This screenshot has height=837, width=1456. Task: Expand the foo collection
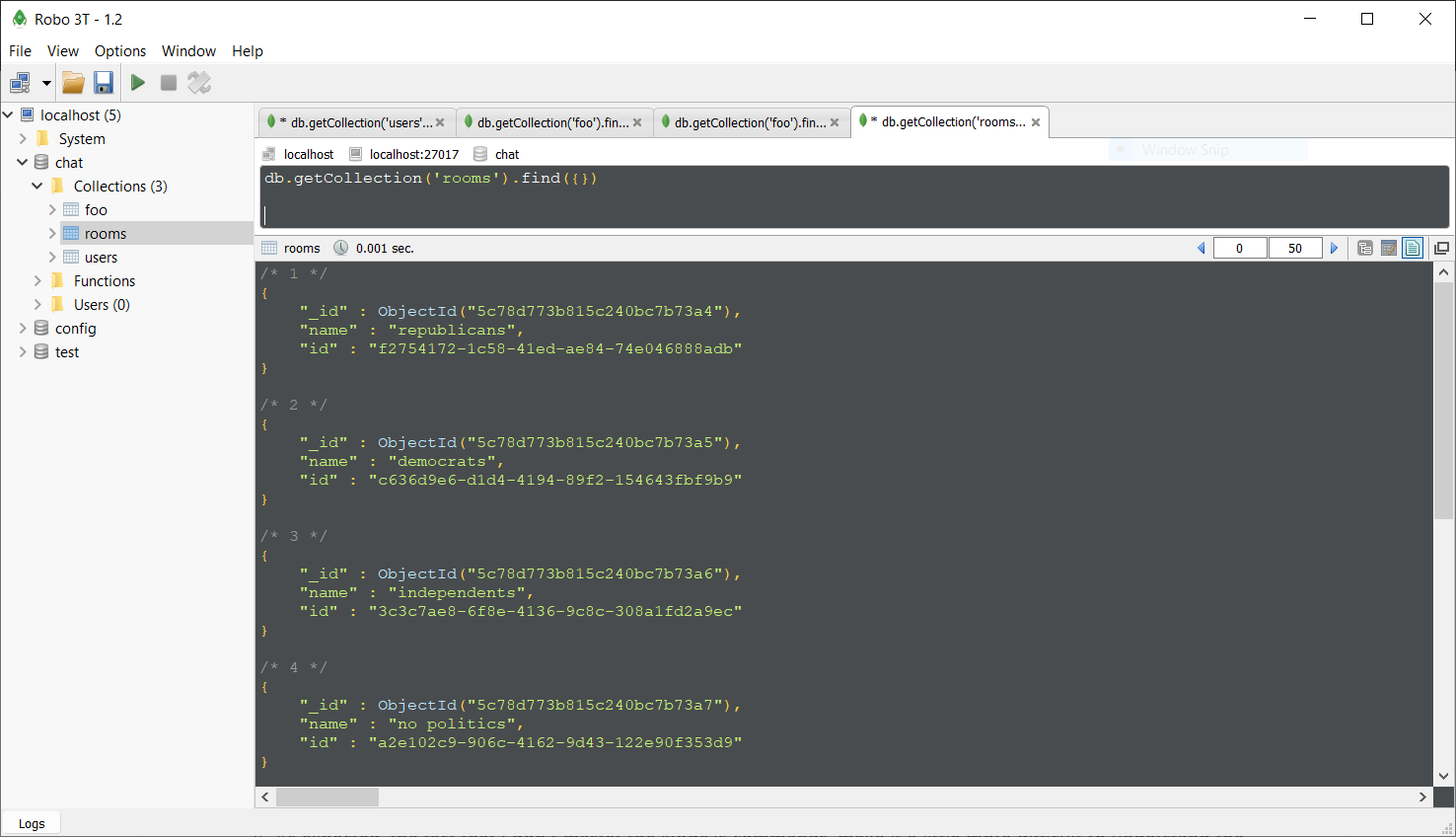pos(52,209)
